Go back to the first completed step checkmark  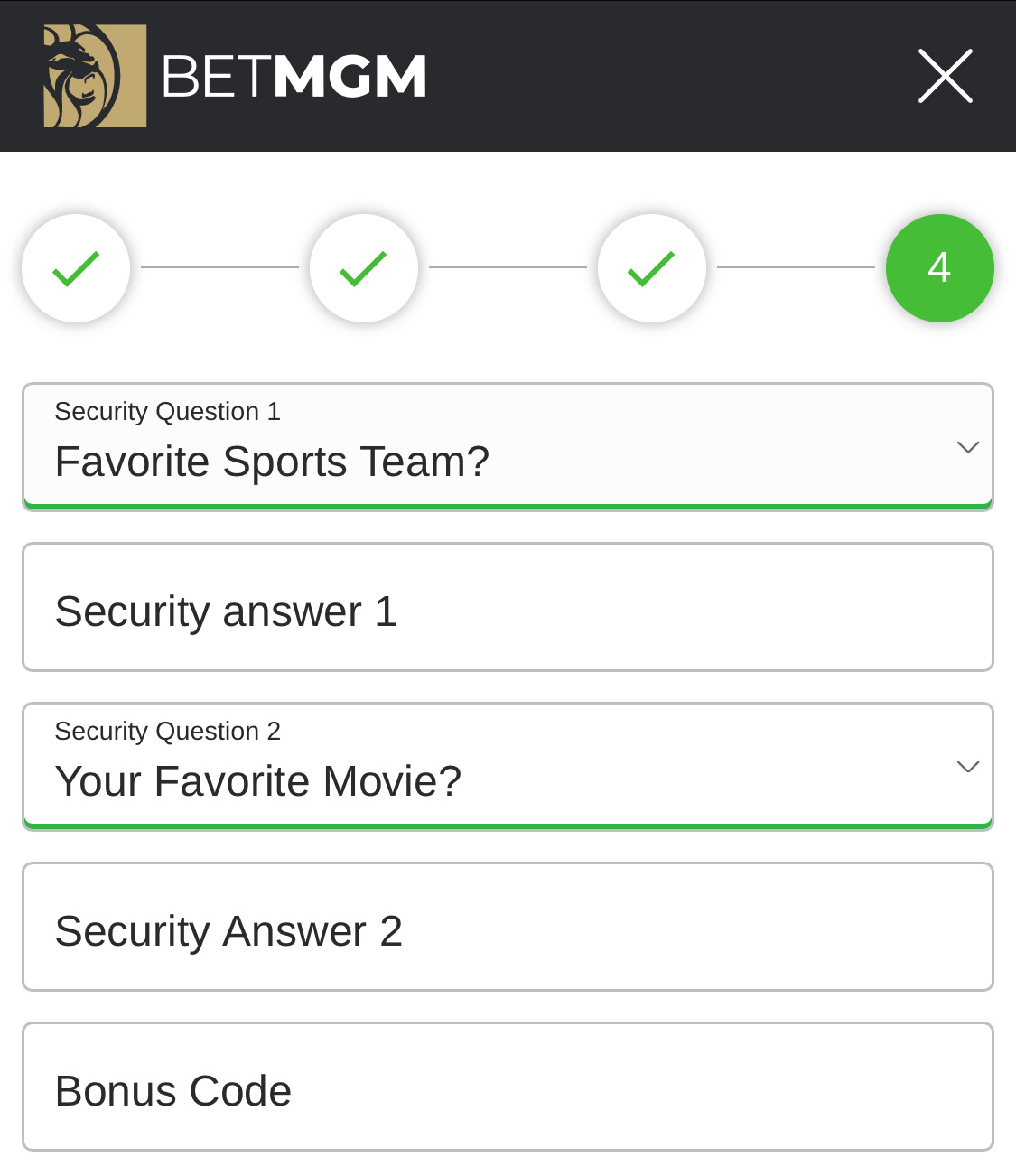tap(76, 268)
